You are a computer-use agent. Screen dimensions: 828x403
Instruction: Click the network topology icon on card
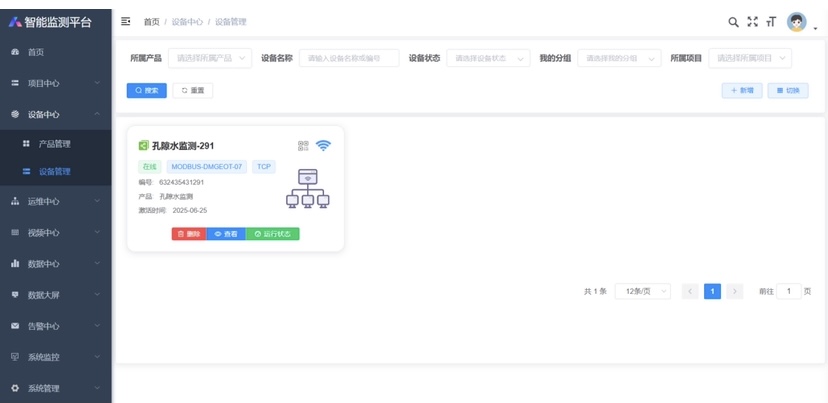(x=308, y=188)
